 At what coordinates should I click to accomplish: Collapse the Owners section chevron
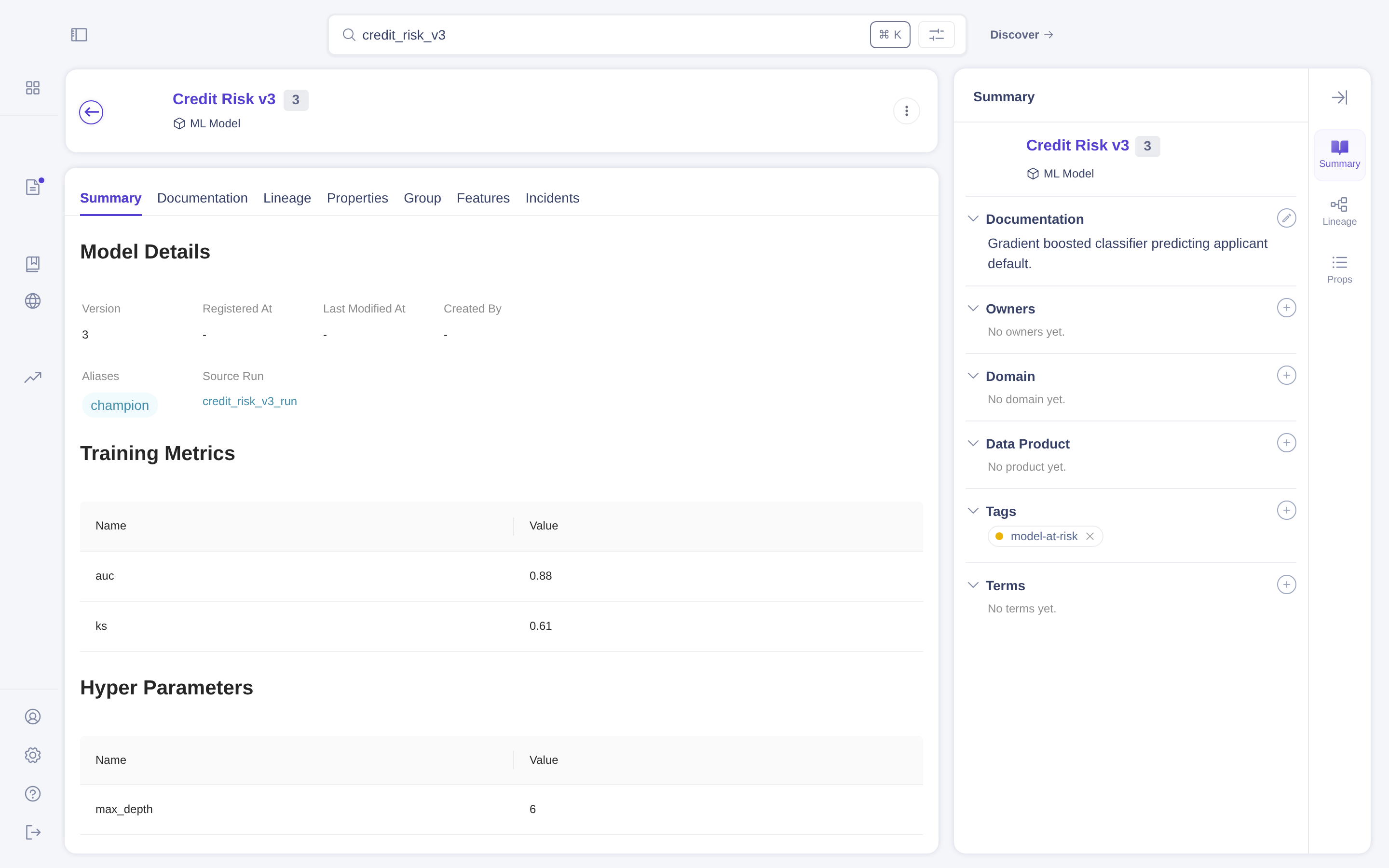click(x=973, y=308)
